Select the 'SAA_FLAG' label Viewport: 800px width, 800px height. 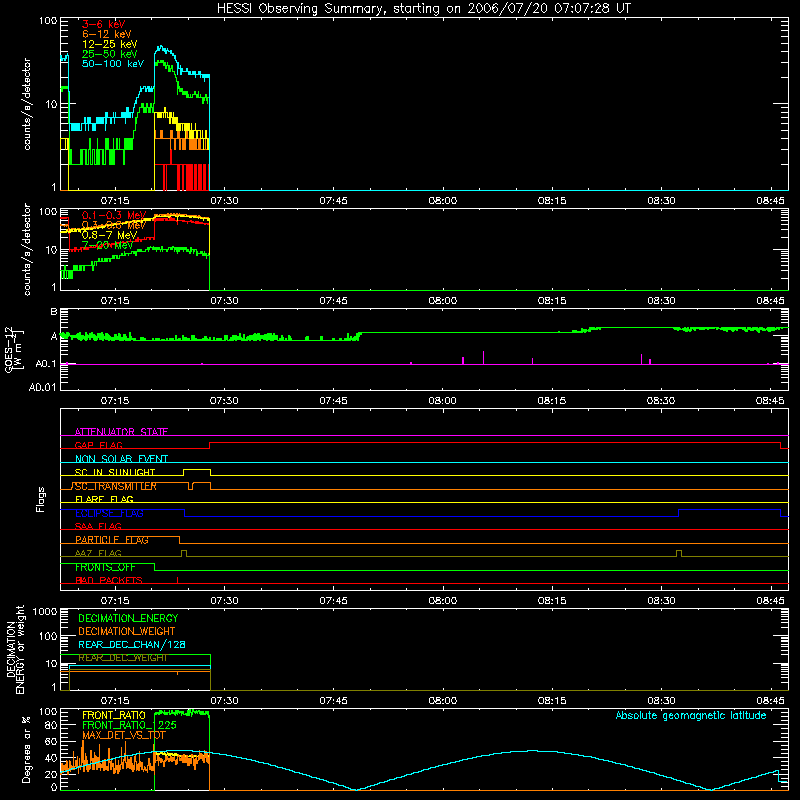(98, 527)
